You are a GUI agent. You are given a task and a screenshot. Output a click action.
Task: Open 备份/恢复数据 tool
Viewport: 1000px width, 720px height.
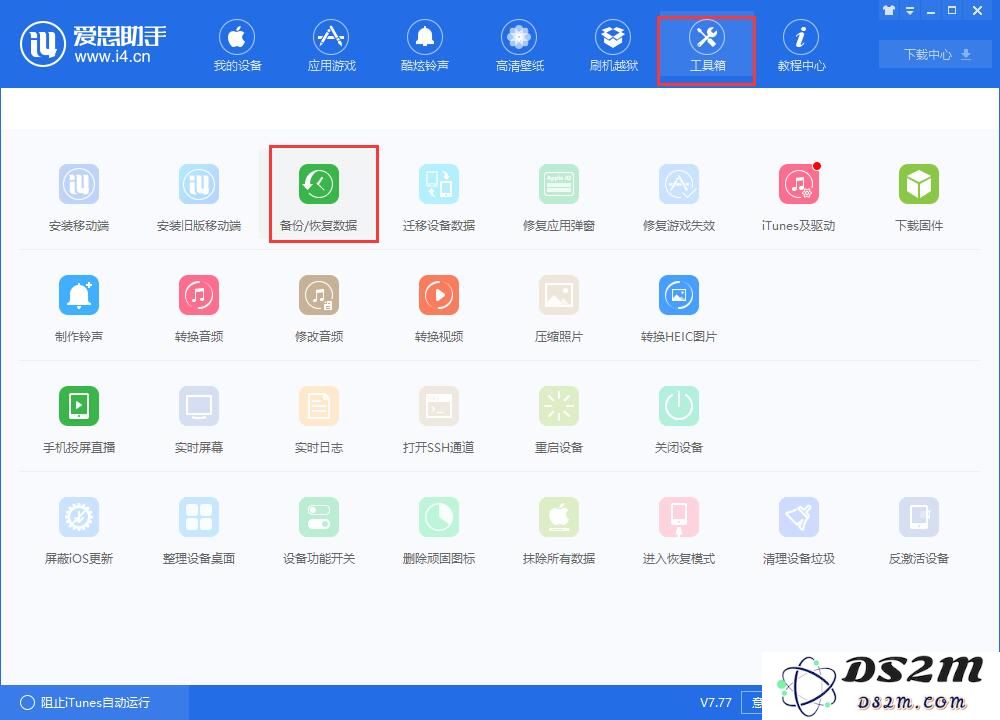tap(319, 198)
